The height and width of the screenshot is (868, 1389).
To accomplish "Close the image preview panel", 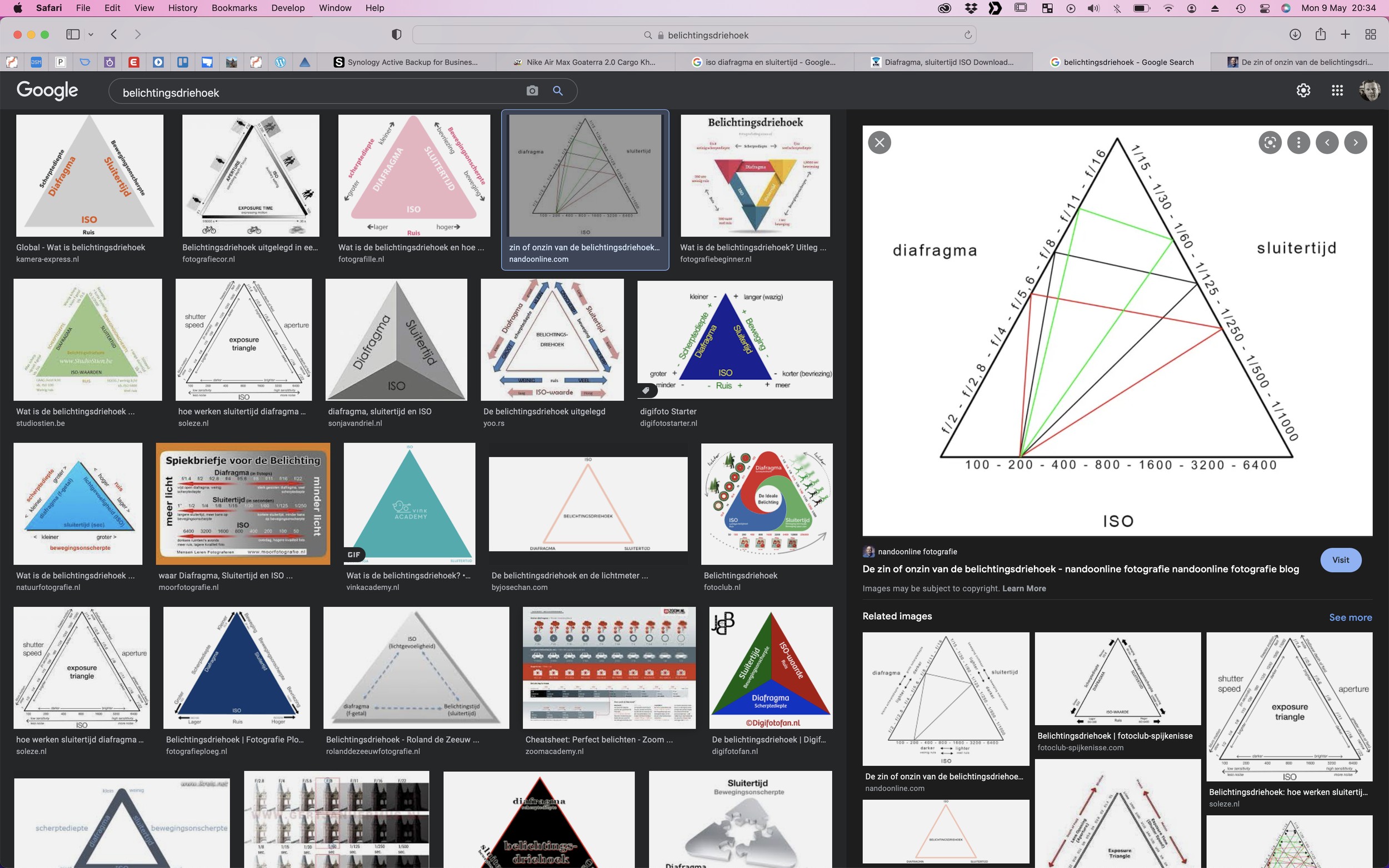I will tap(879, 142).
